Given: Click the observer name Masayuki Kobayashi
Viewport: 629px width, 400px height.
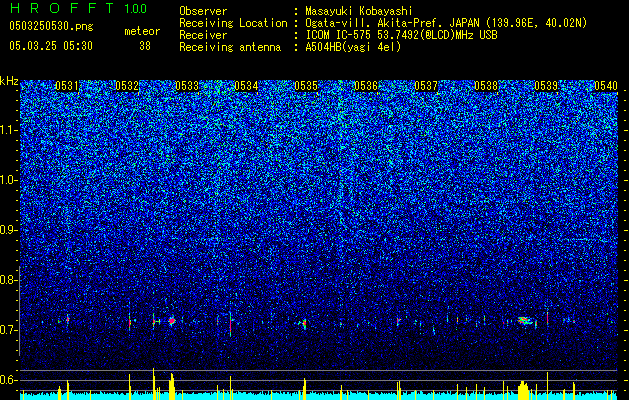Looking at the screenshot, I should coord(359,11).
